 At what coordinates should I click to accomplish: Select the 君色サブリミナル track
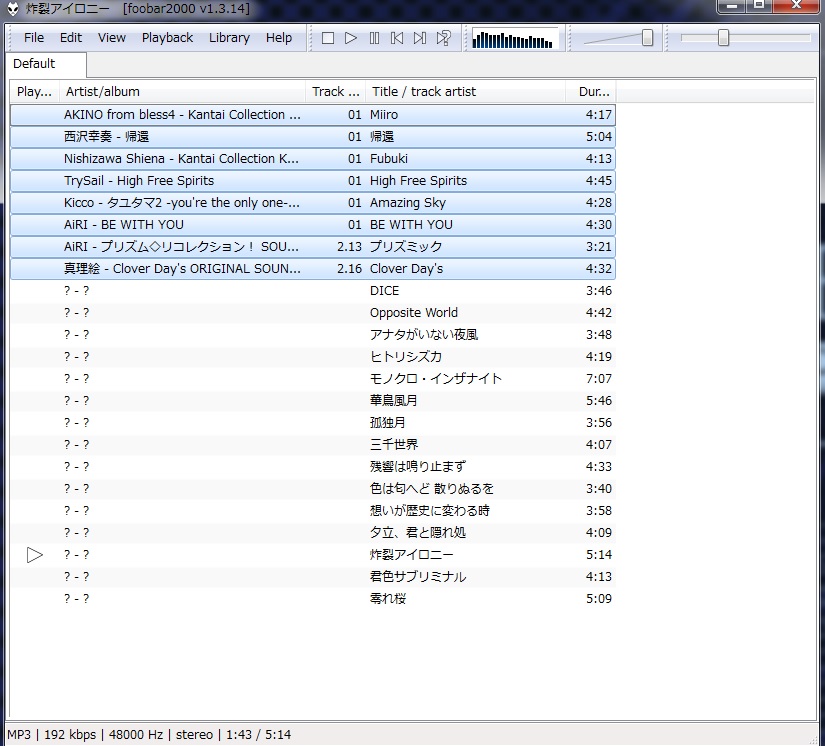[x=313, y=577]
